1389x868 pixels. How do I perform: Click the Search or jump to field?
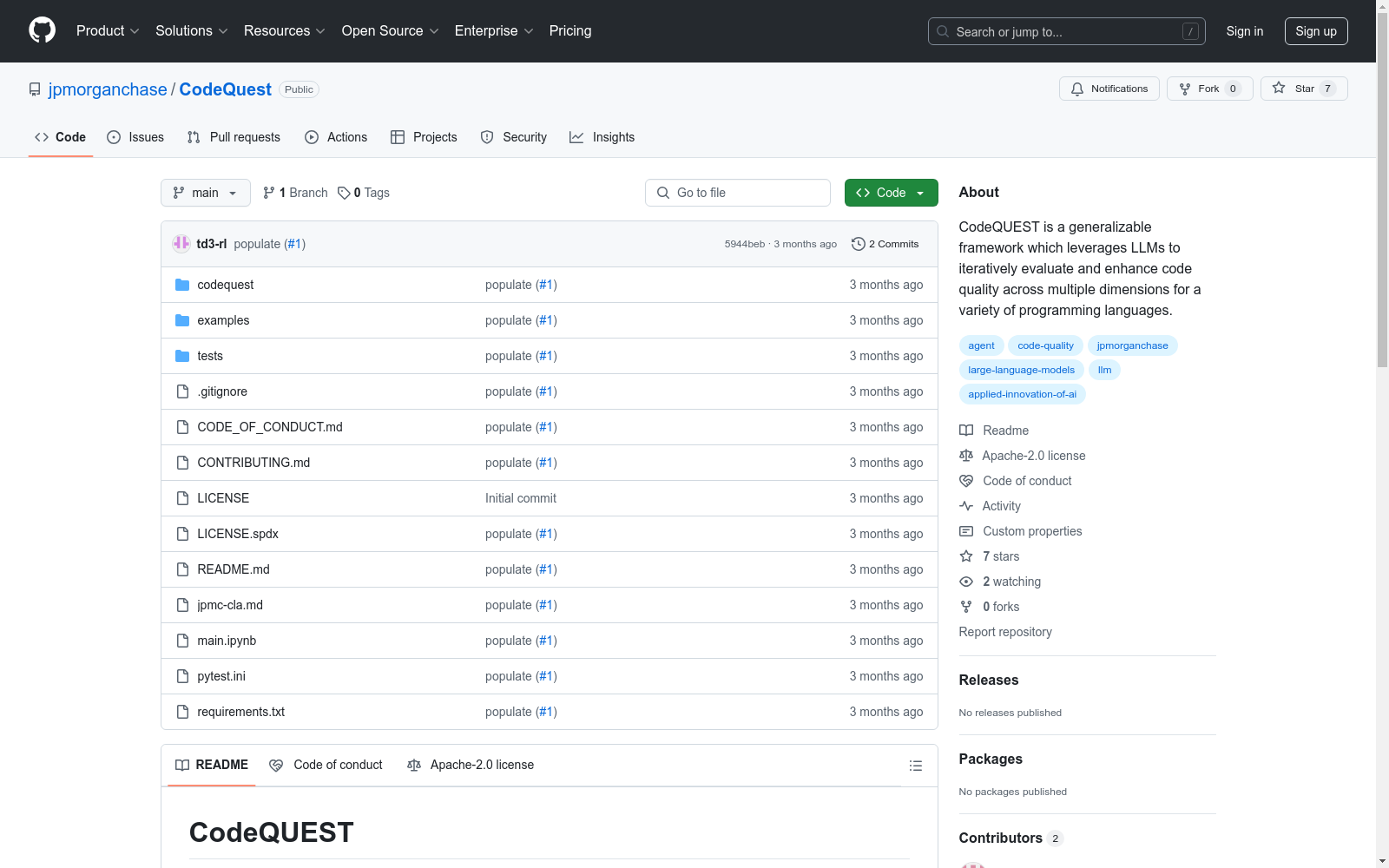1067,31
